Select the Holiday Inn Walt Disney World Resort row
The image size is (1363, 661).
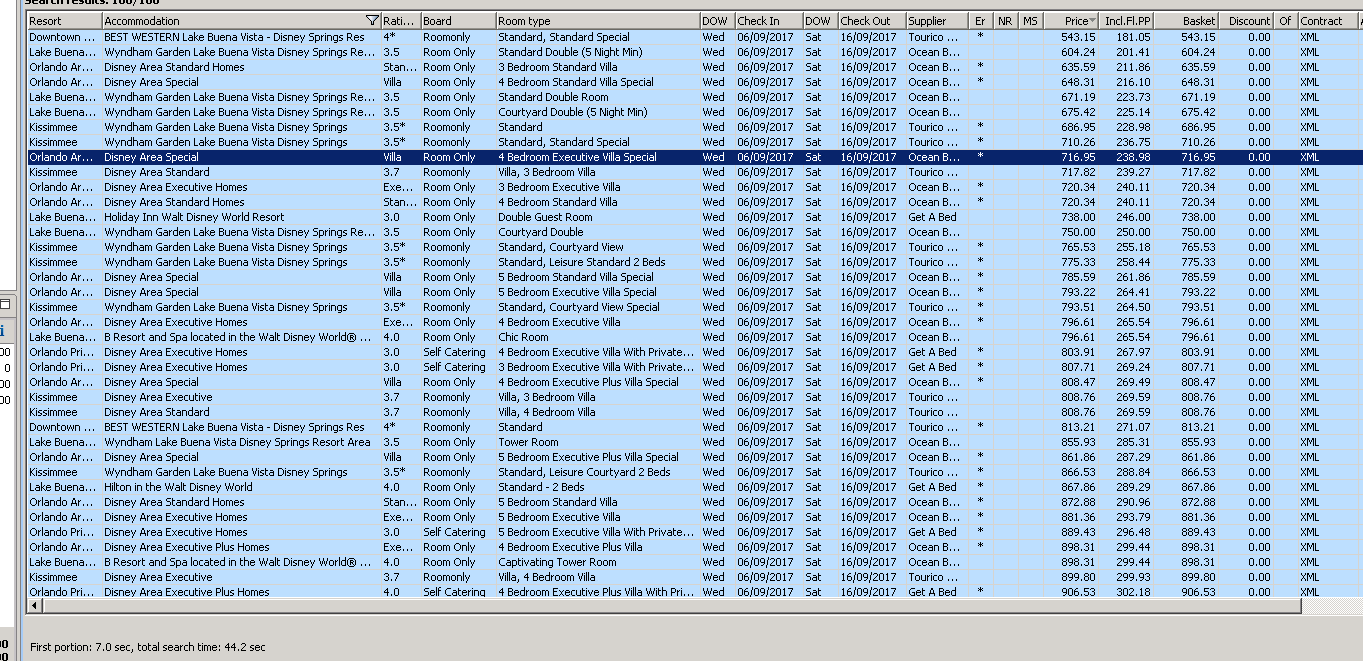click(694, 217)
